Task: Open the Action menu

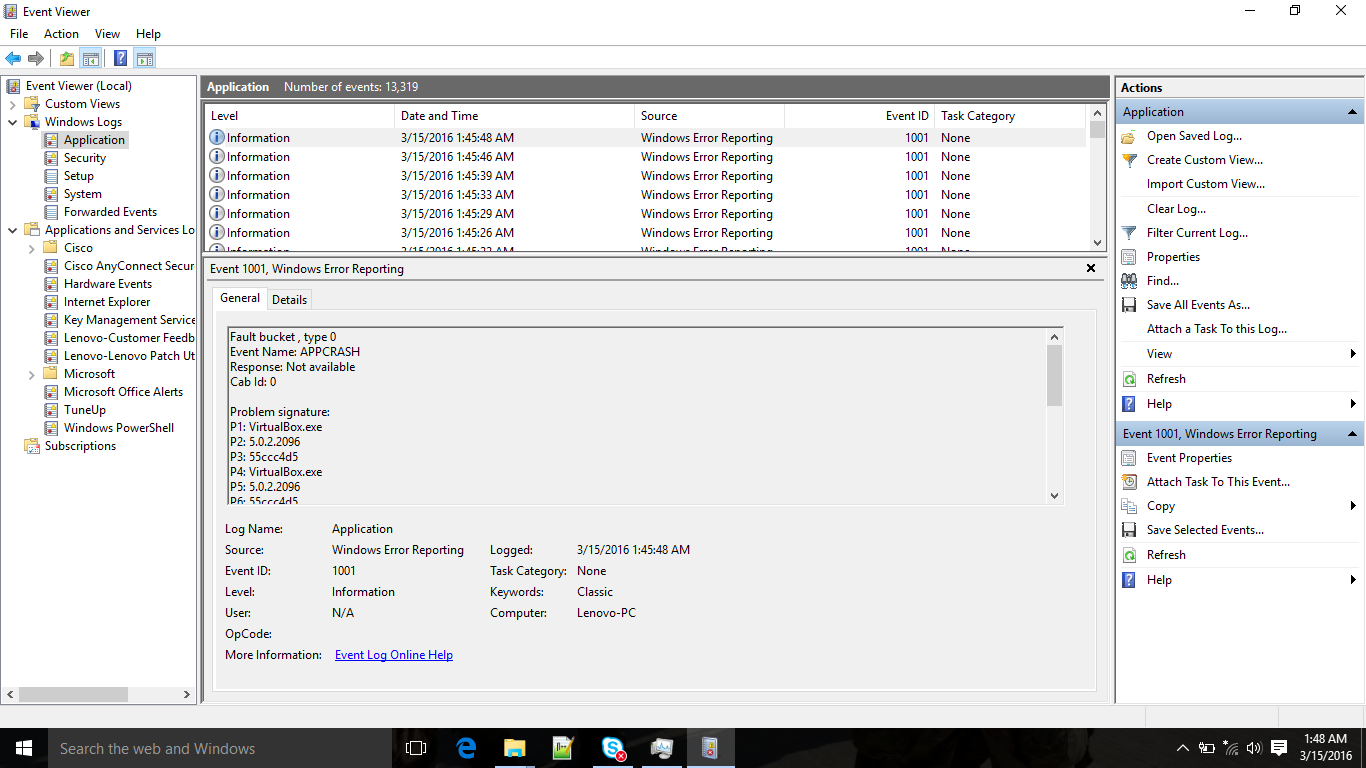Action: (x=61, y=34)
